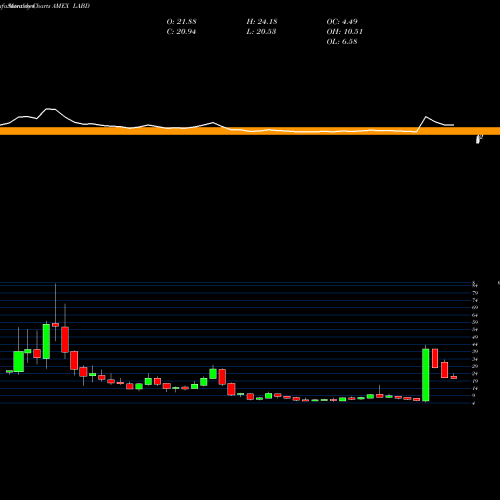500x500 pixels.
Task: Click the 79 price axis label
Action: (x=475, y=293)
